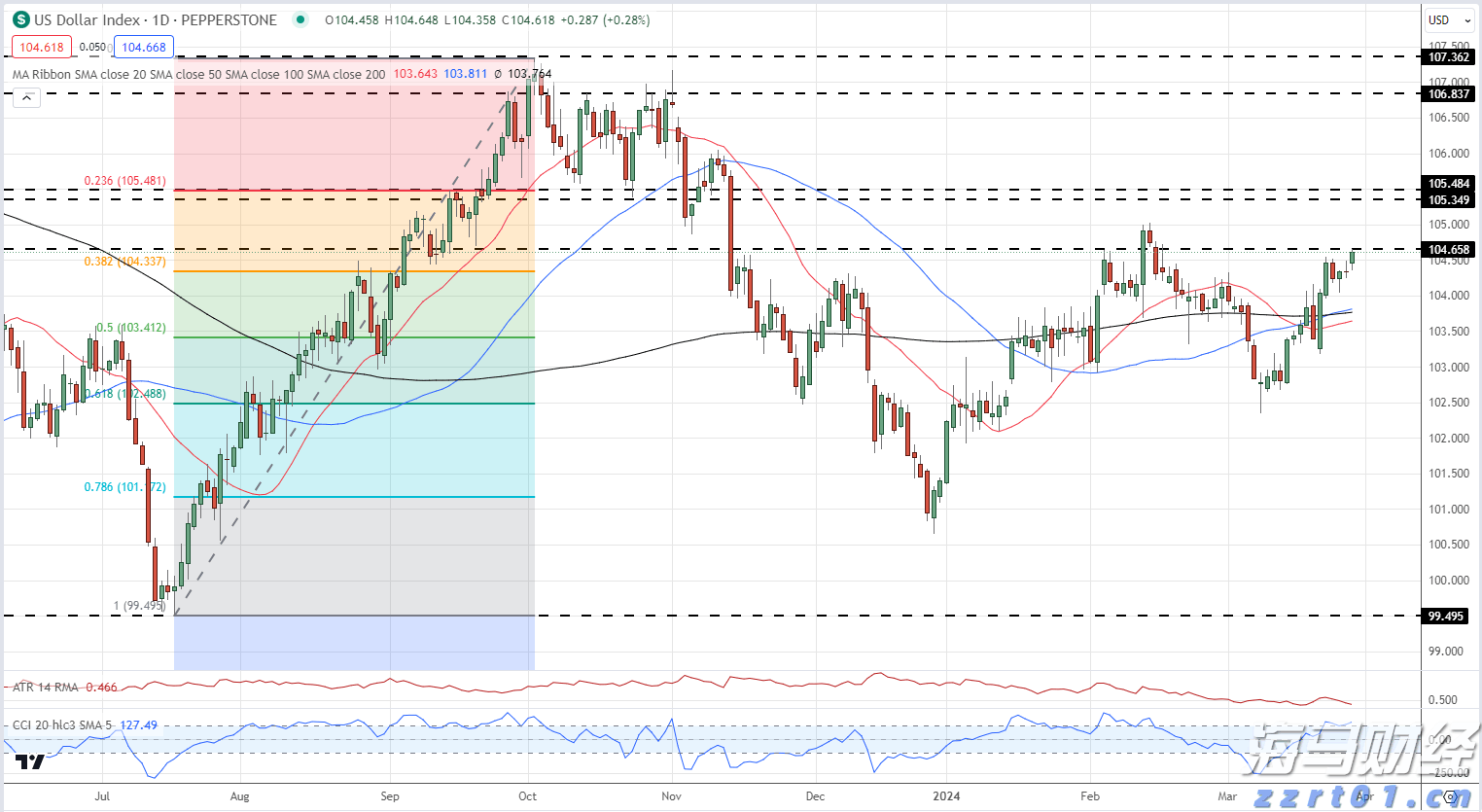Select the 105.349 price label on axis
The image size is (1482, 812).
tap(1448, 200)
